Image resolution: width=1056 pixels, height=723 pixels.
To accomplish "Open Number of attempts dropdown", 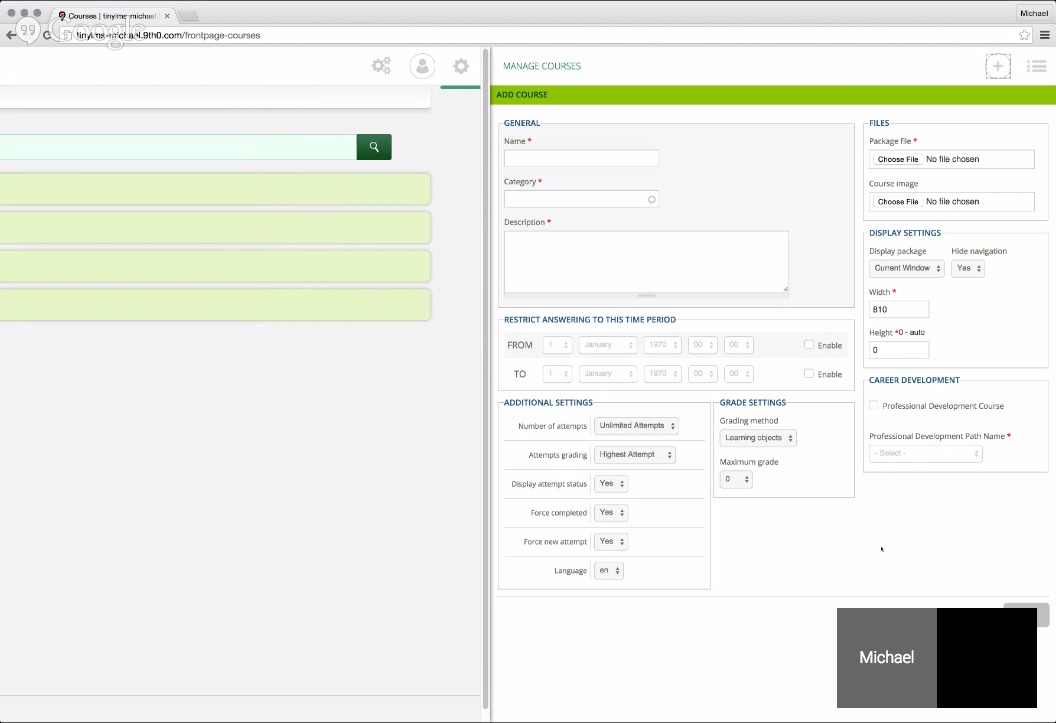I will (636, 425).
